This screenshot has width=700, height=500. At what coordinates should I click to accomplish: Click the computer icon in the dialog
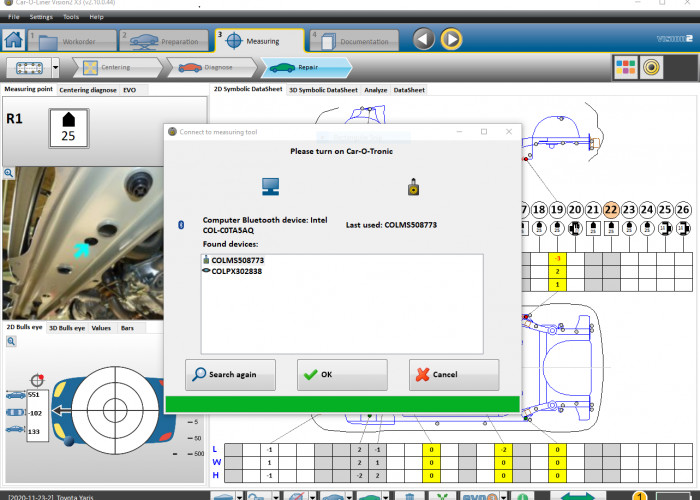271,187
